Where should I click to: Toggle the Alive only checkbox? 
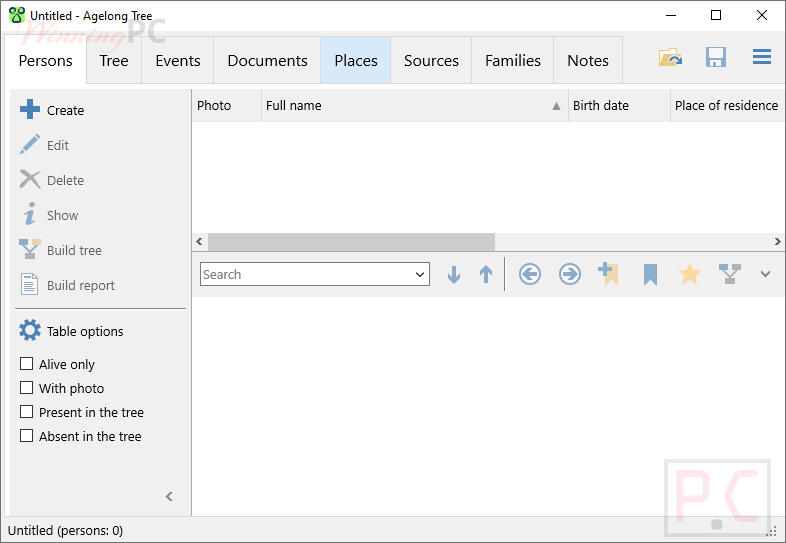pyautogui.click(x=27, y=364)
